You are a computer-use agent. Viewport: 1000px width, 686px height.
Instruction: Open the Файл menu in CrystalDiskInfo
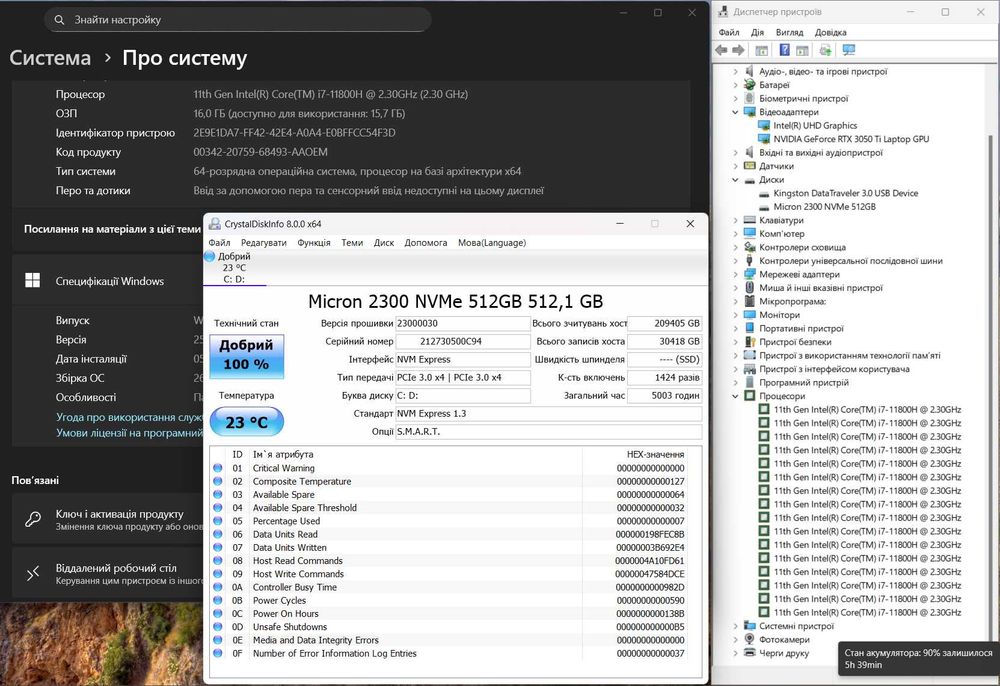(219, 243)
